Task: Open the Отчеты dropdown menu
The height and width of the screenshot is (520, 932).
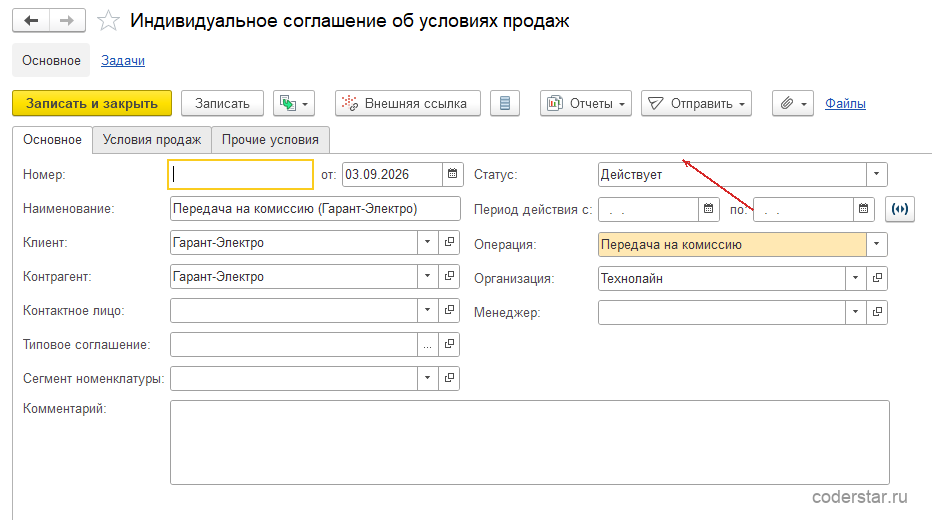Action: [x=585, y=103]
